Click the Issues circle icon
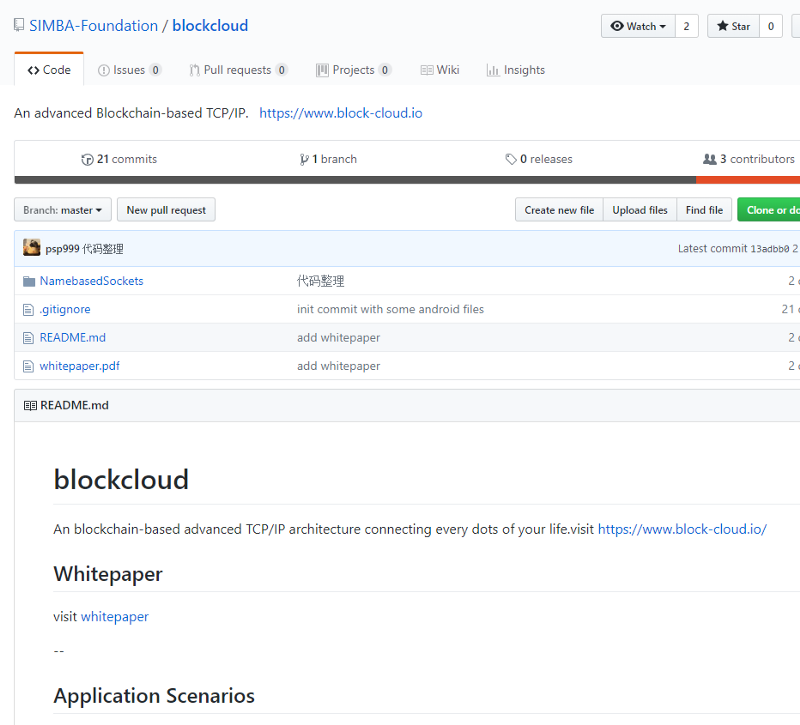Screen dimensions: 800x725 click(x=104, y=70)
